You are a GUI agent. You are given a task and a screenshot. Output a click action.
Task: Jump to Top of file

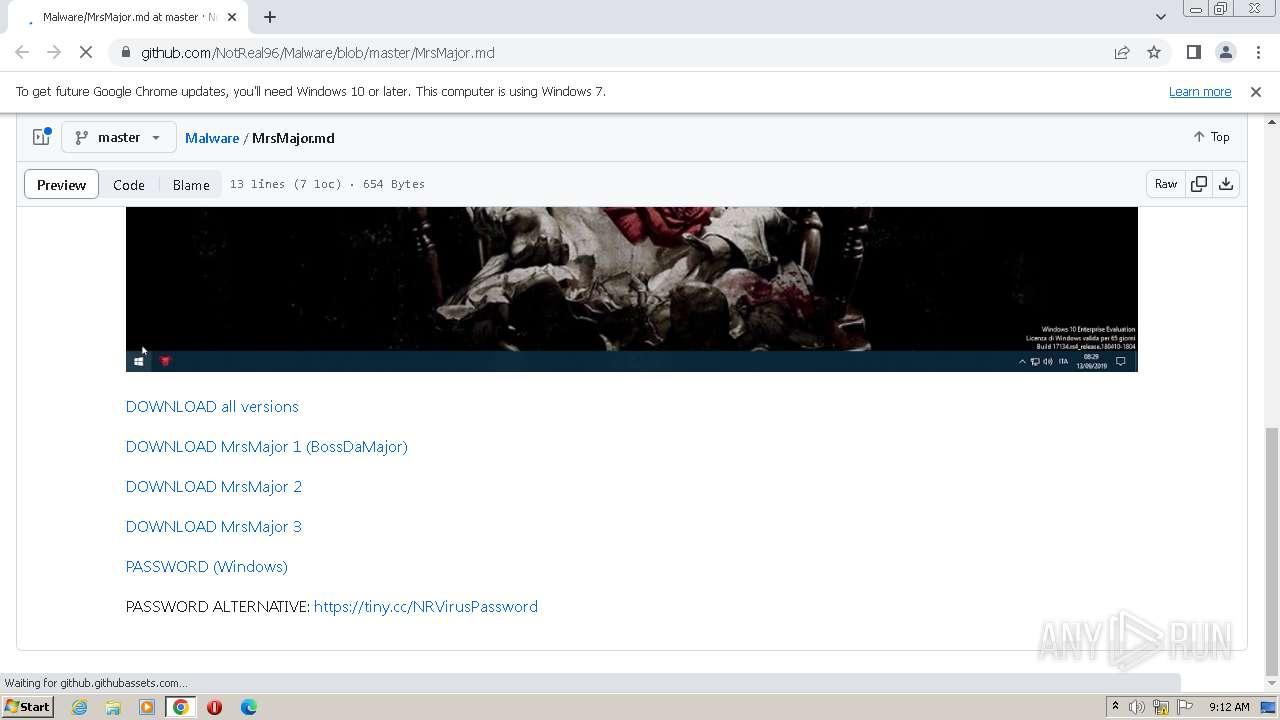(x=1211, y=137)
